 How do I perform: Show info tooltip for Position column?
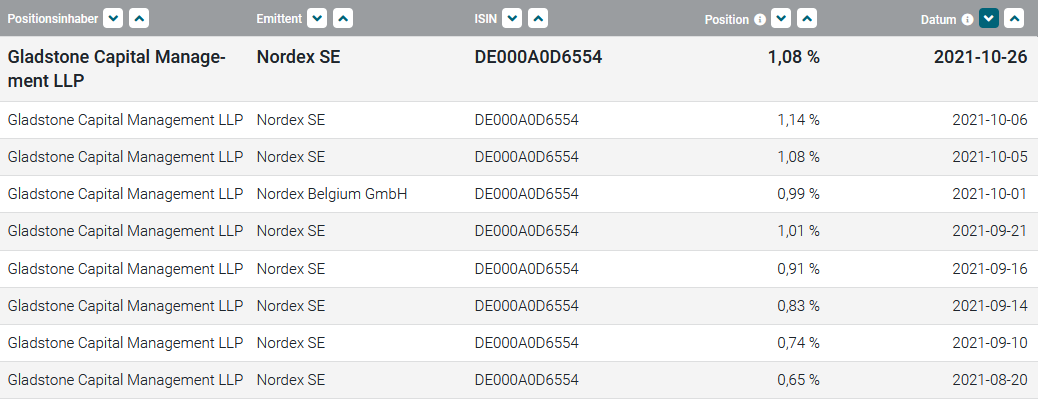tap(760, 19)
